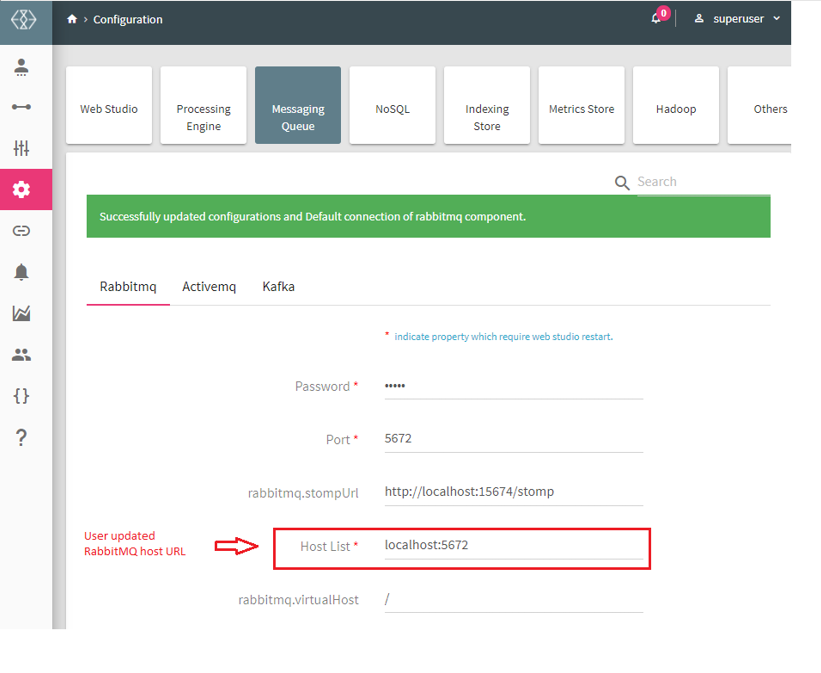This screenshot has height=673, width=821.
Task: Open the pipeline sidebar icon
Action: [21, 107]
